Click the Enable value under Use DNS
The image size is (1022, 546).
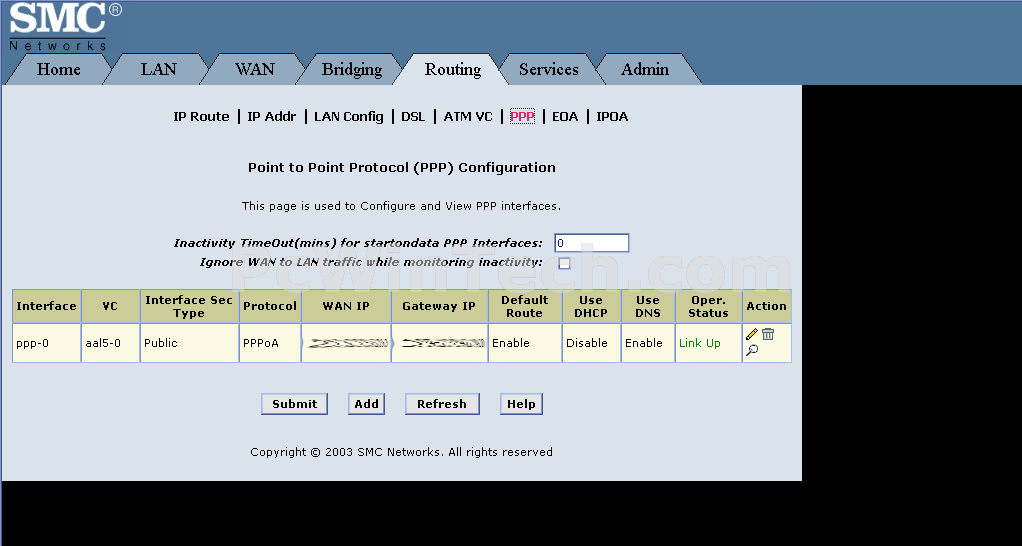coord(643,343)
